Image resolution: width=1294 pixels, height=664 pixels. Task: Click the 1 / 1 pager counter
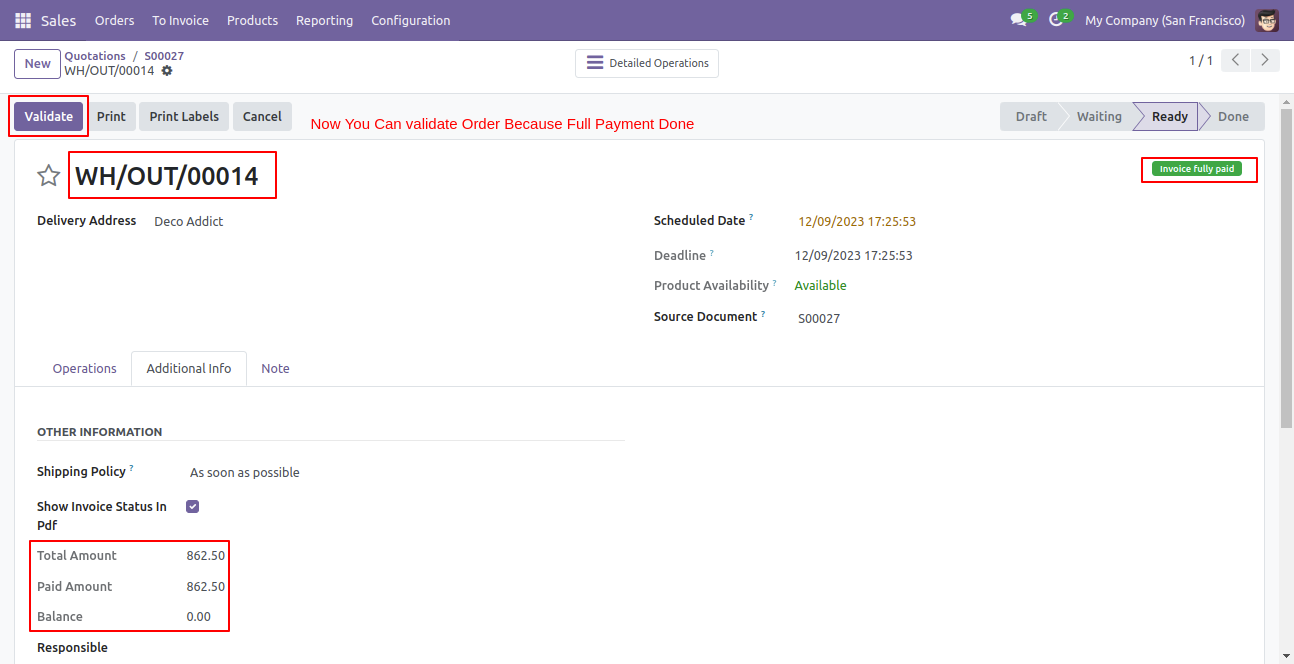(x=1201, y=61)
